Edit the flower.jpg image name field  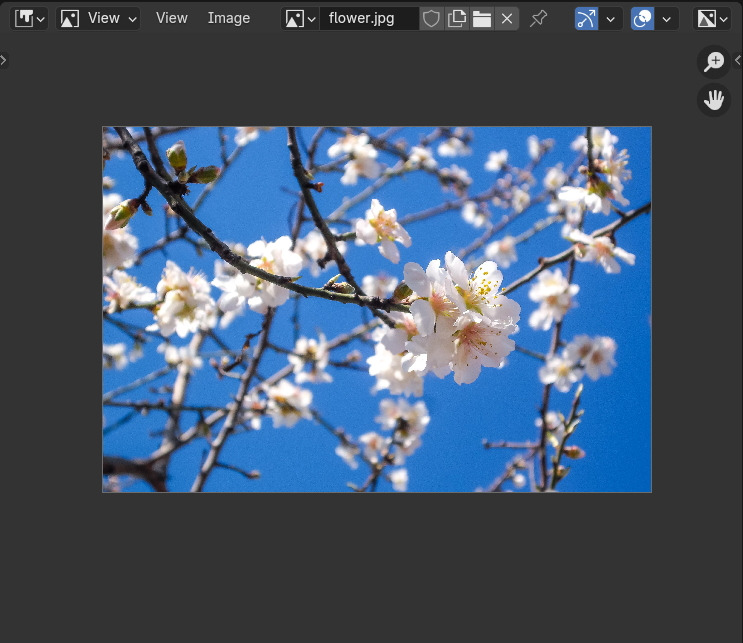click(x=369, y=19)
